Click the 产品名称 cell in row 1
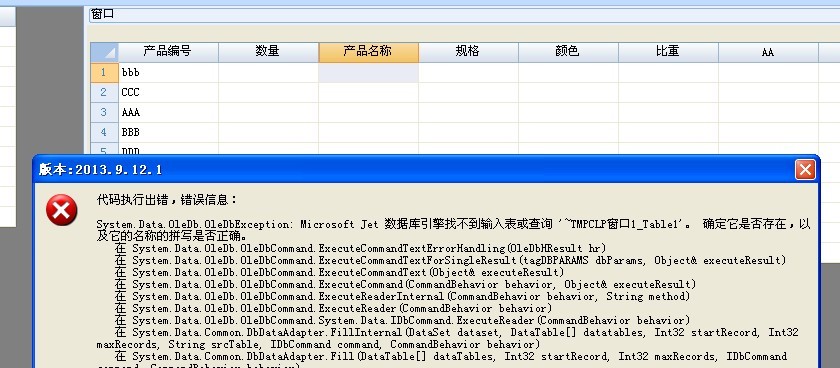The height and width of the screenshot is (368, 840). 369,72
